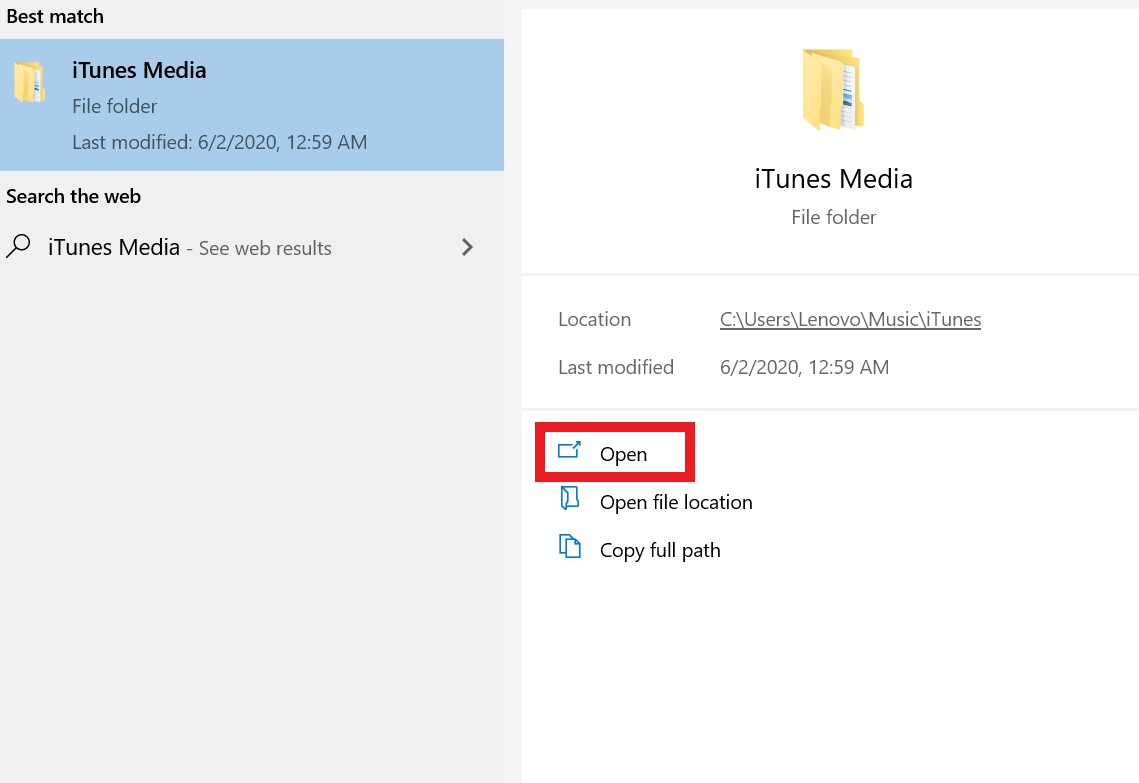The height and width of the screenshot is (783, 1139).
Task: Click the small iTunes Media folder icon in Best match
Action: point(29,82)
